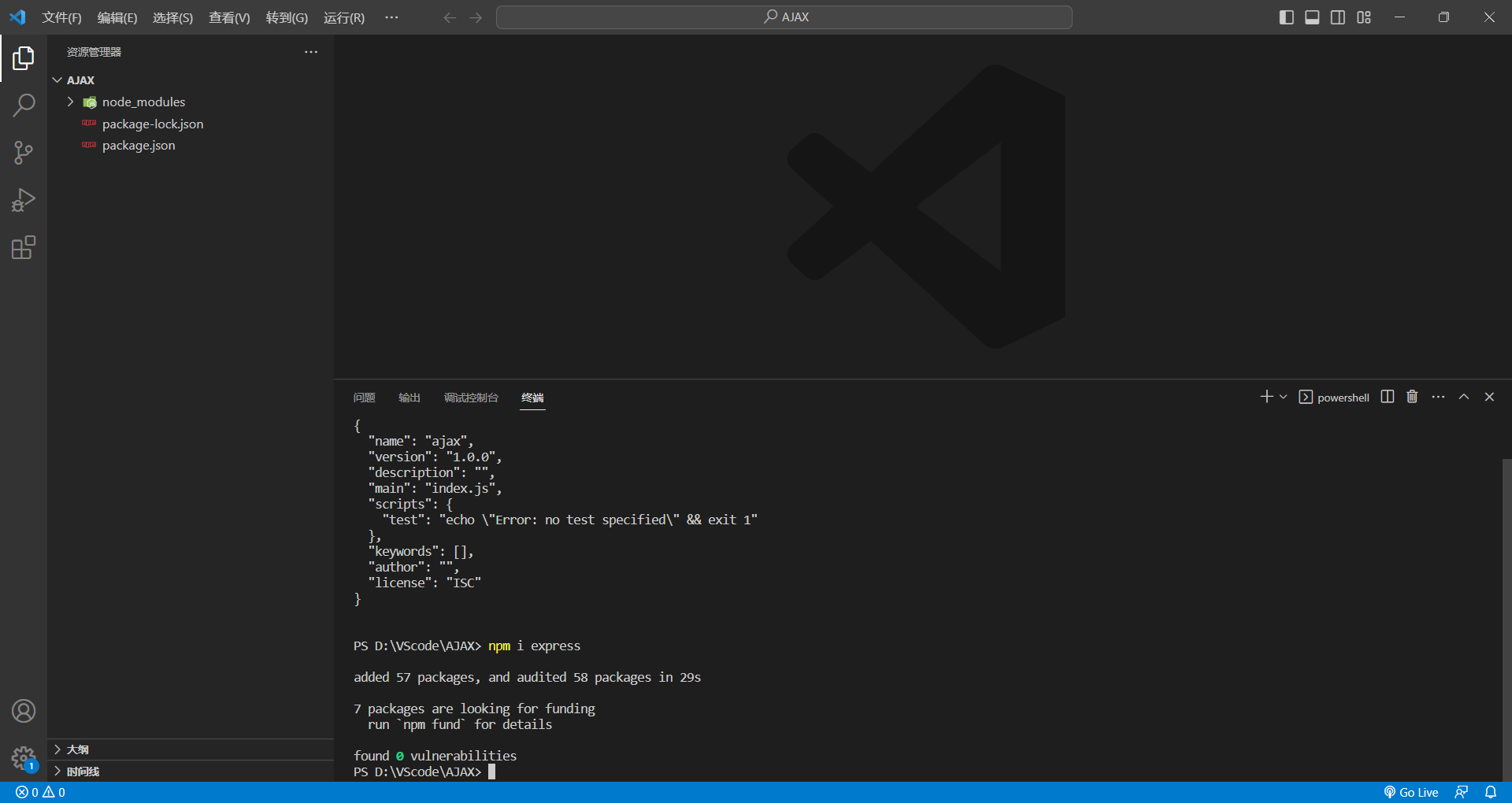Viewport: 1512px width, 803px height.
Task: Click "found 0 vulnerabilities" terminal text
Action: pos(435,756)
